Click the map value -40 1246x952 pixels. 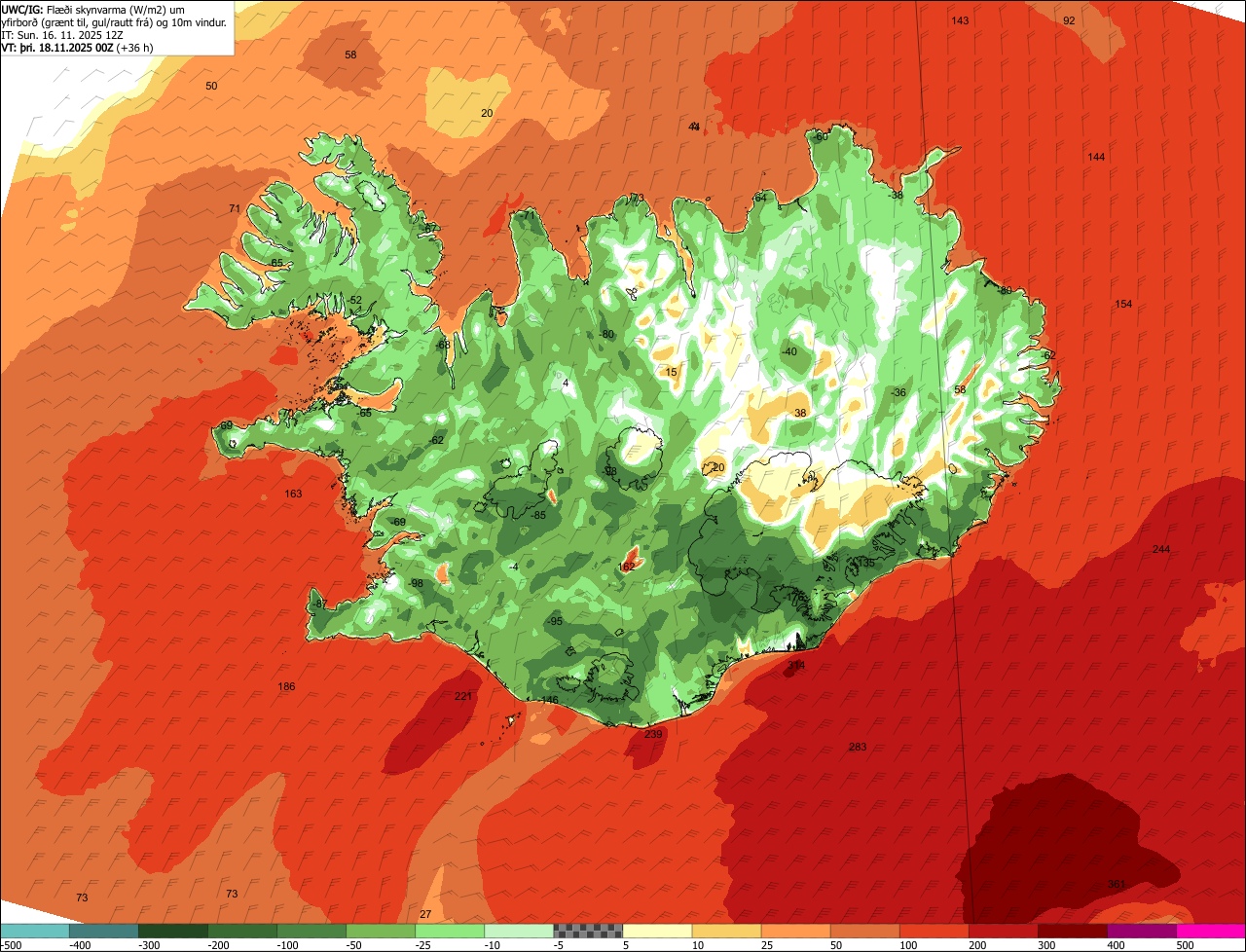click(x=788, y=352)
